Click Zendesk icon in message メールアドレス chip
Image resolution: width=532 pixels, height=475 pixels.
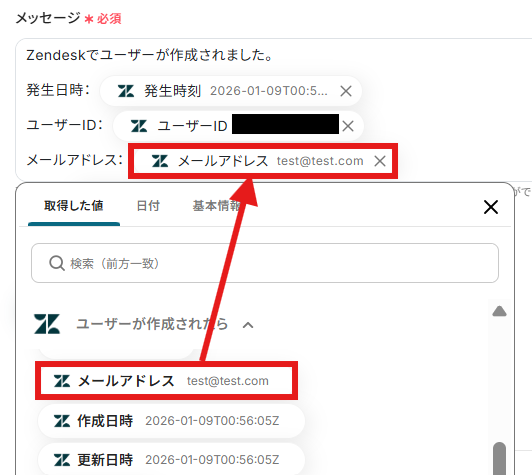point(160,161)
